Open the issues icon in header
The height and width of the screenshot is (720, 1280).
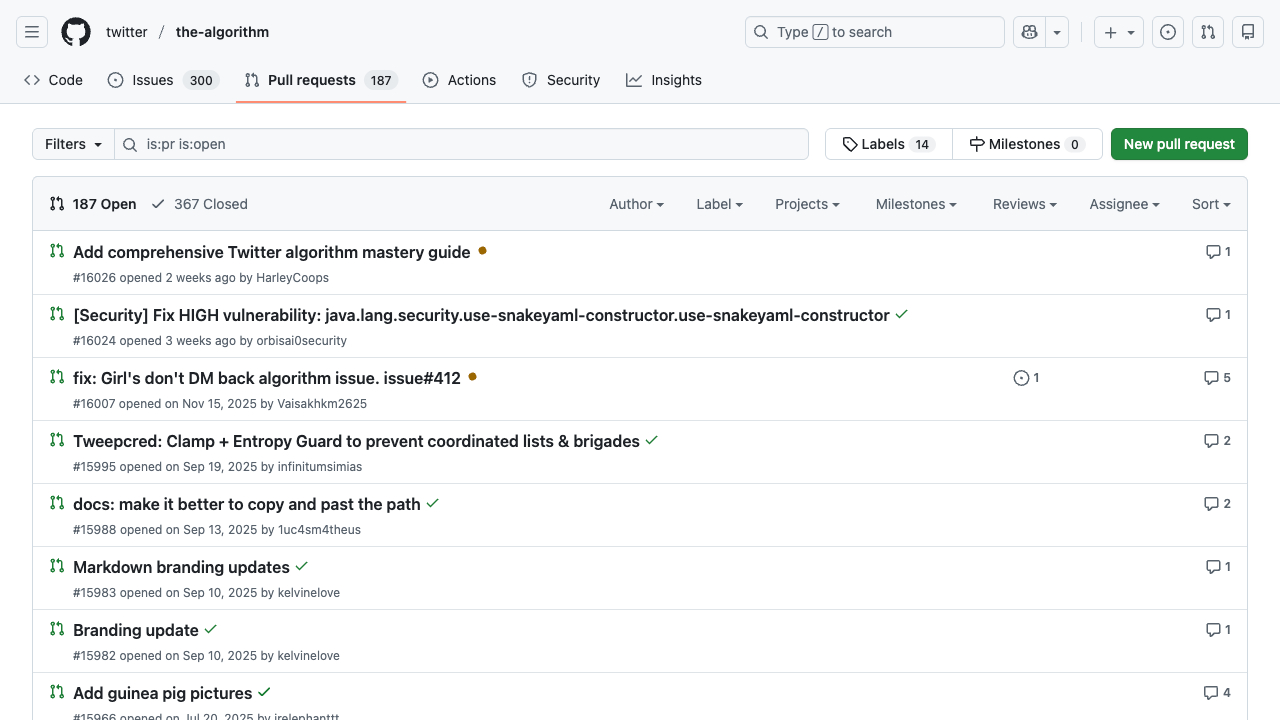click(x=1168, y=32)
